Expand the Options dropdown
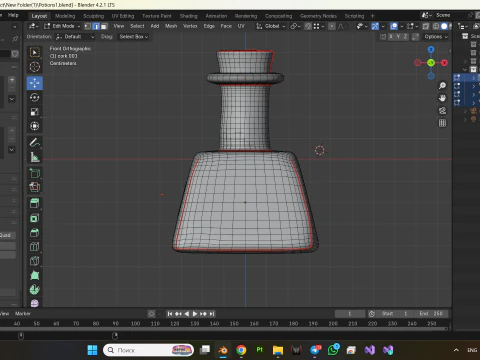Screen dimensions: 480x360 click(436, 37)
